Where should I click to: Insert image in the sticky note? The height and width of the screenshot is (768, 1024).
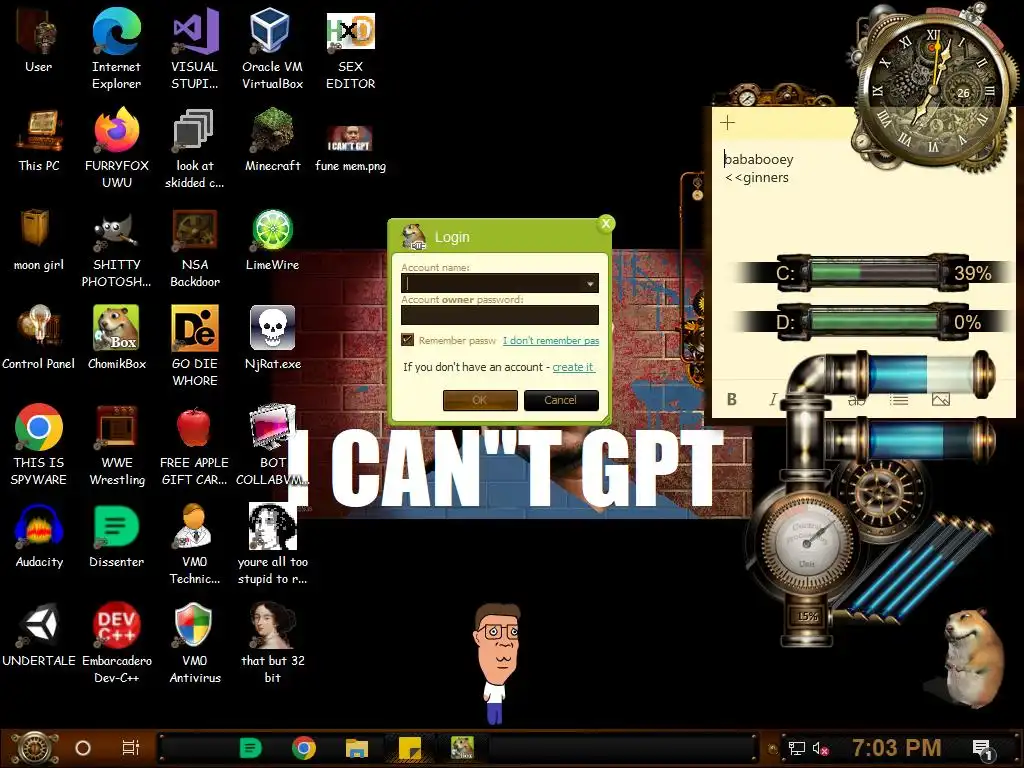pyautogui.click(x=940, y=399)
